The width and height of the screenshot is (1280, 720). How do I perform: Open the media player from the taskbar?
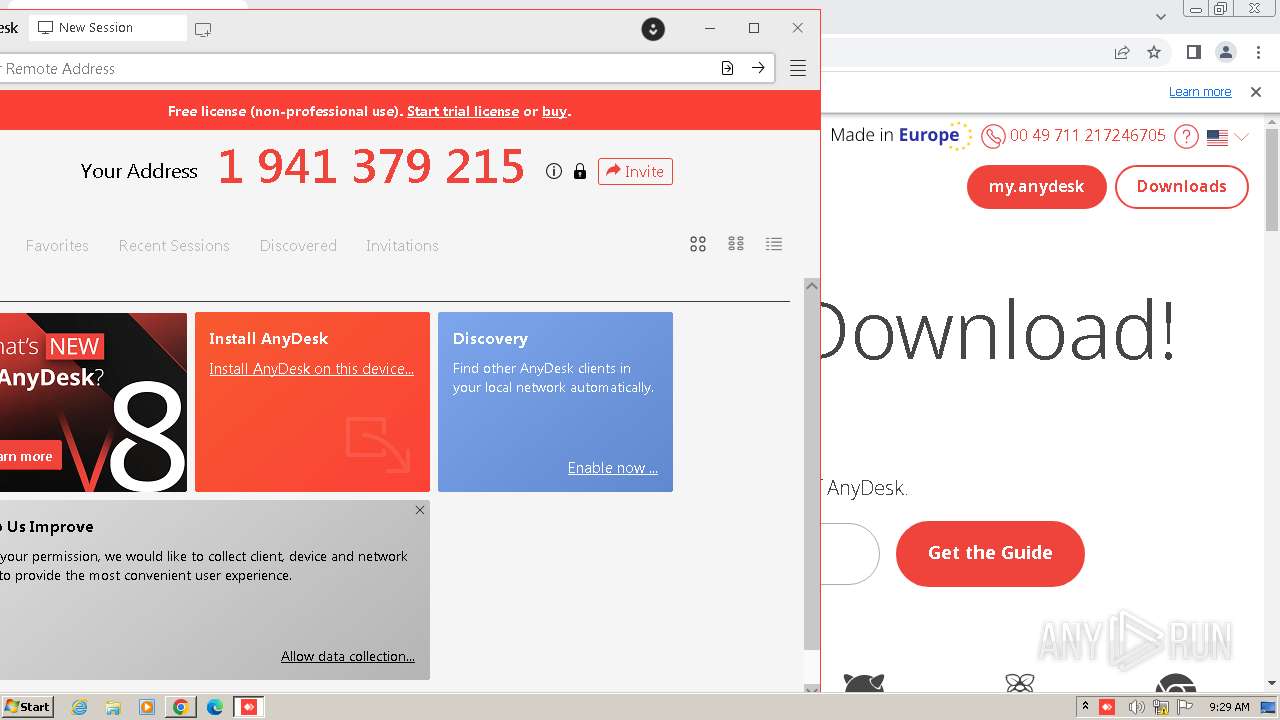coord(147,707)
